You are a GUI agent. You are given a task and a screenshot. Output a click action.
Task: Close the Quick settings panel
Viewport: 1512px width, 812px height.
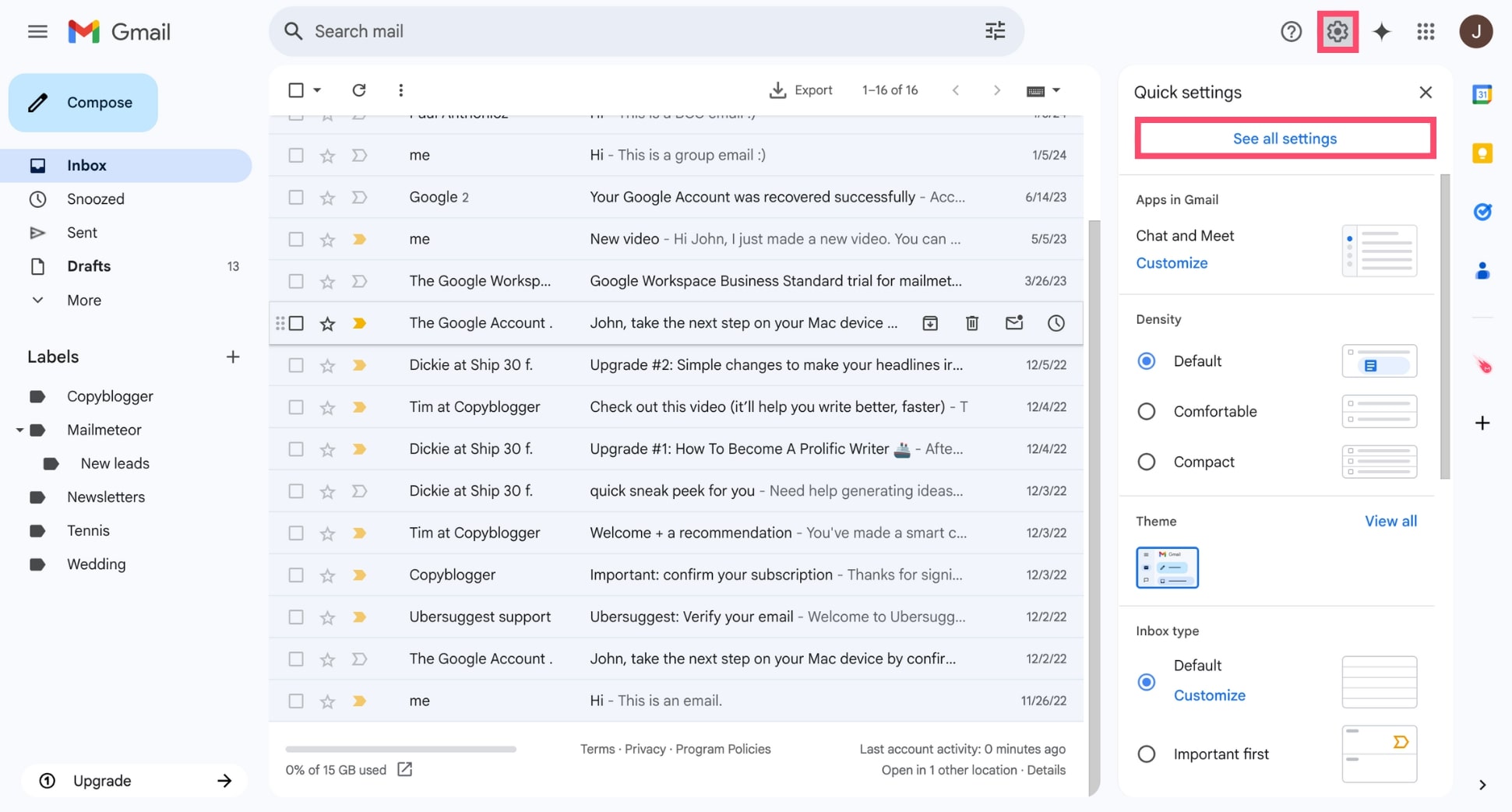click(1426, 93)
